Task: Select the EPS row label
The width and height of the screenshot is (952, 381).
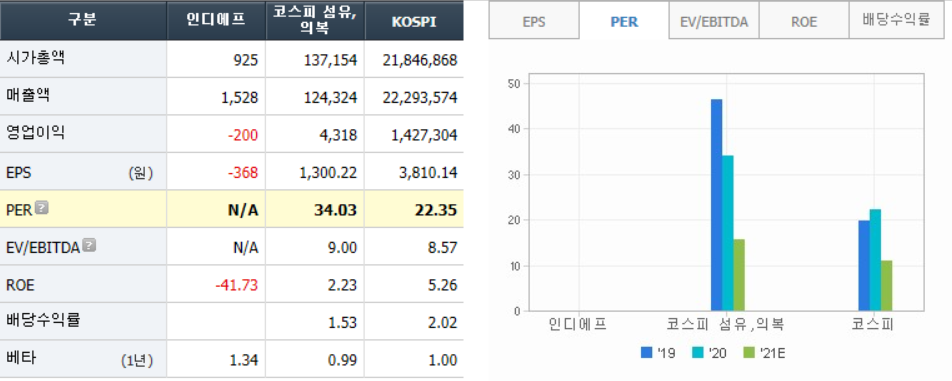Action: pos(19,173)
